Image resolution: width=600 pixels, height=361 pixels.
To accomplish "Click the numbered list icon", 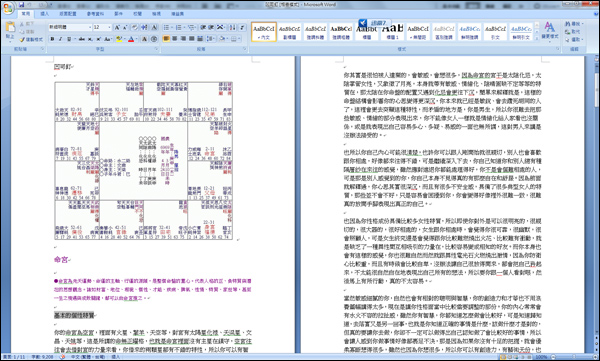I will [179, 28].
